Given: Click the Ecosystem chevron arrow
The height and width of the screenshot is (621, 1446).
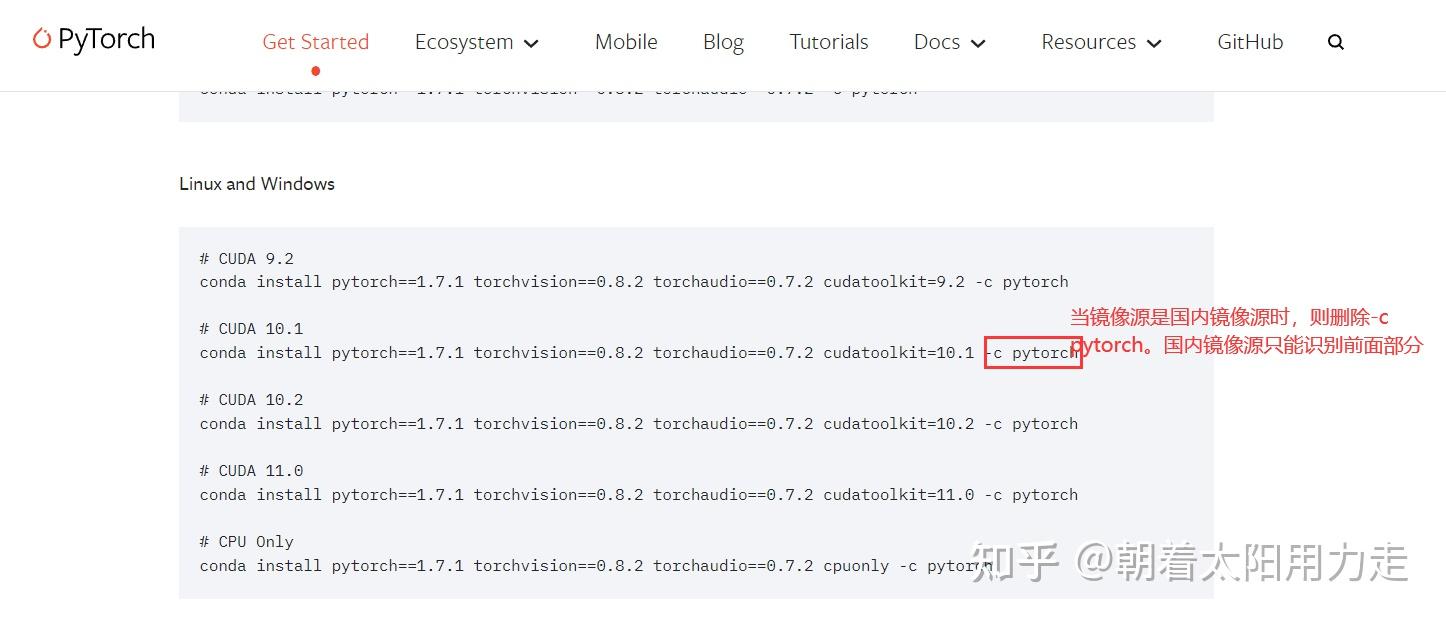Looking at the screenshot, I should (x=531, y=44).
